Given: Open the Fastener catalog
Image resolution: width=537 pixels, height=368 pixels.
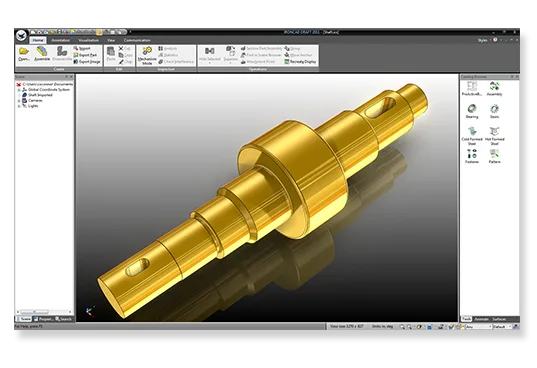Looking at the screenshot, I should coord(472,156).
